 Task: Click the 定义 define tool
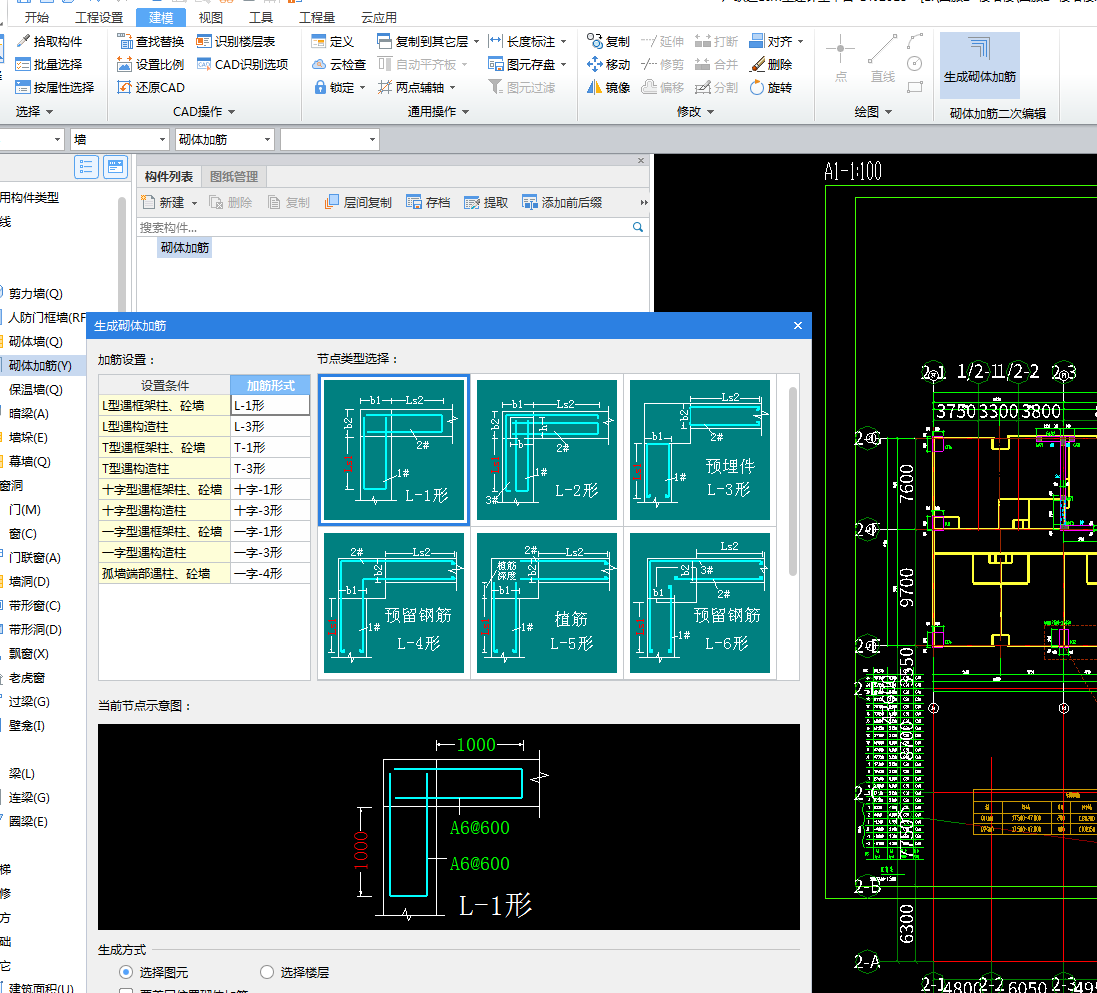click(x=333, y=41)
